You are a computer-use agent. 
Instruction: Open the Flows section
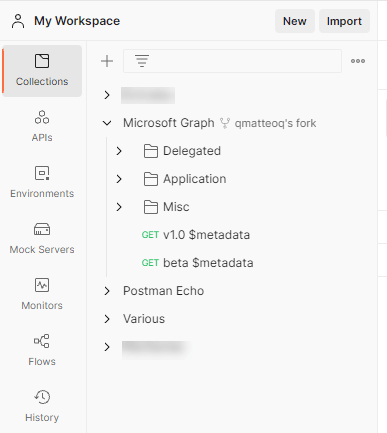pyautogui.click(x=42, y=351)
